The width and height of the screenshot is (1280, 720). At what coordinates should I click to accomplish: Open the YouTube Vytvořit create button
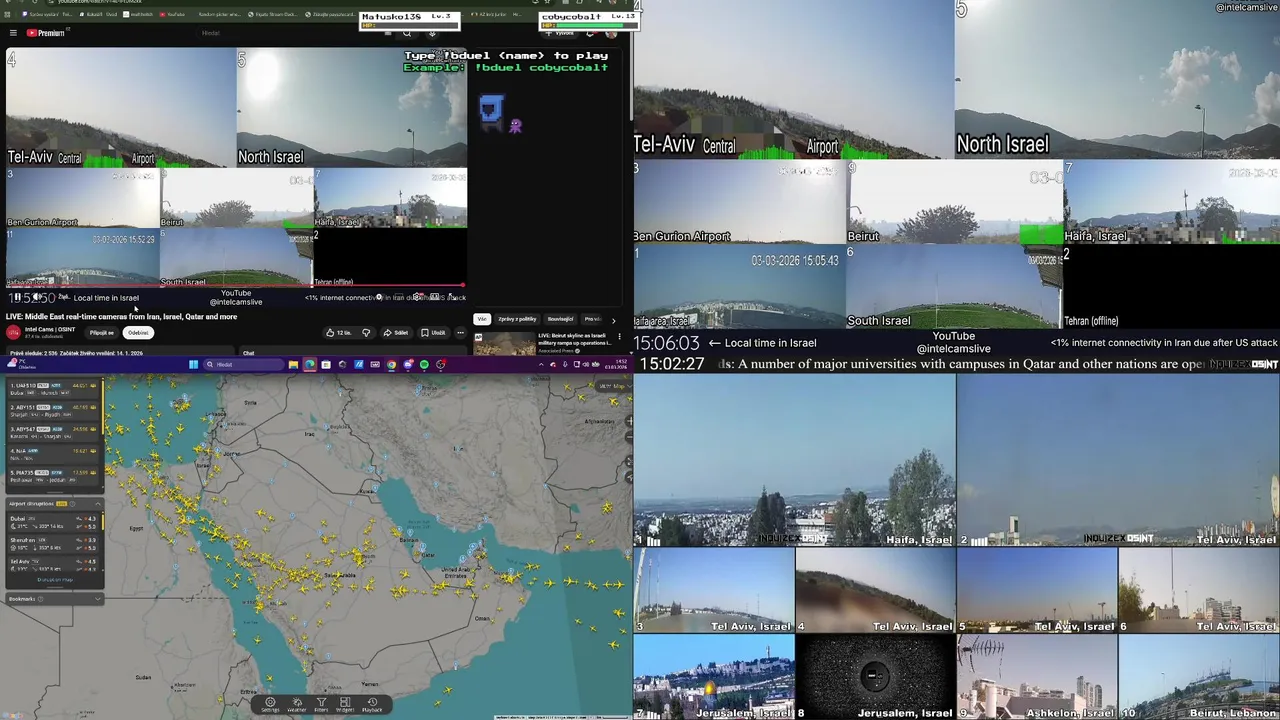tap(561, 33)
